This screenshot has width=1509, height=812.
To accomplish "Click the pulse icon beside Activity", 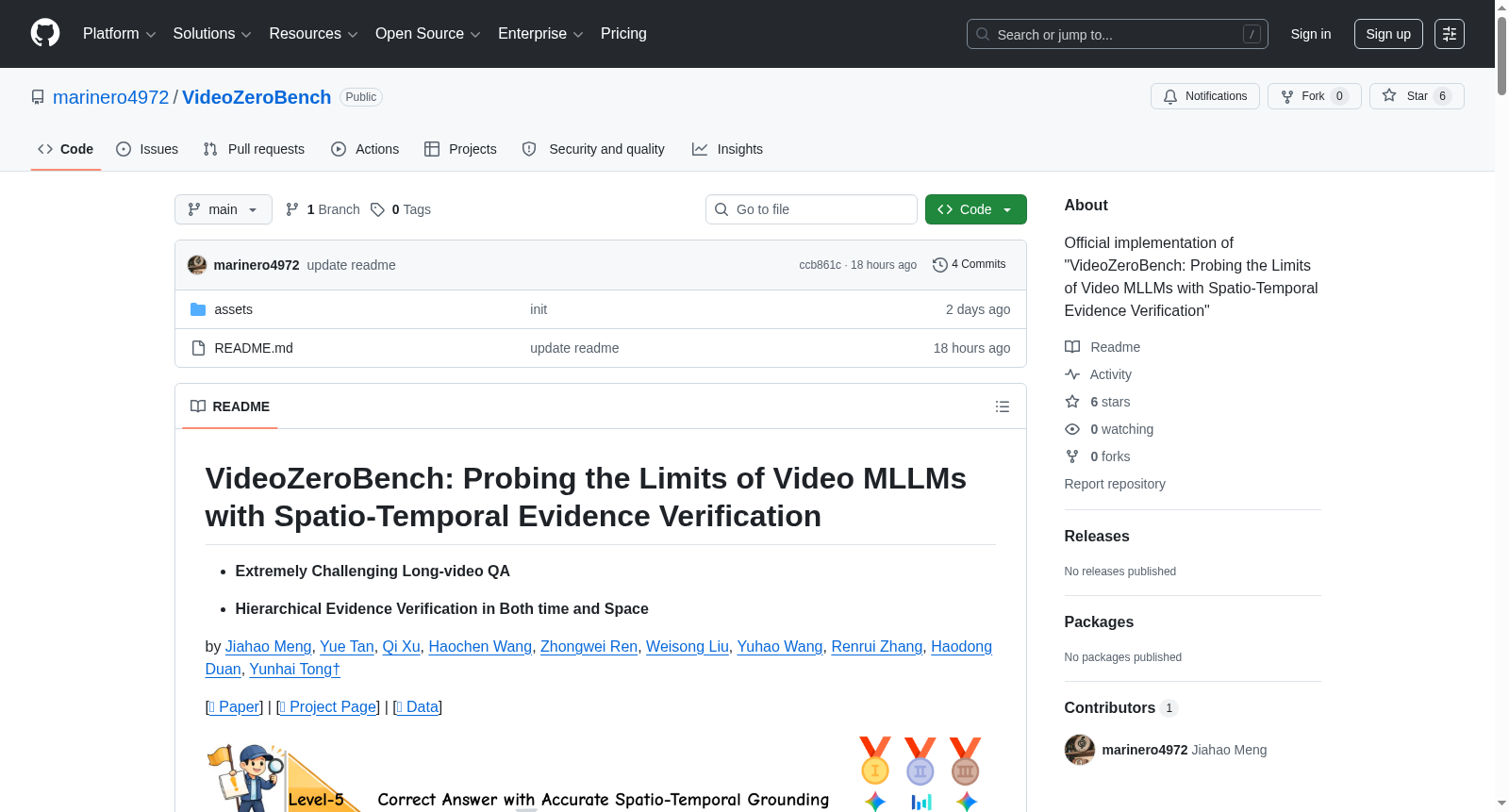I will (1072, 374).
